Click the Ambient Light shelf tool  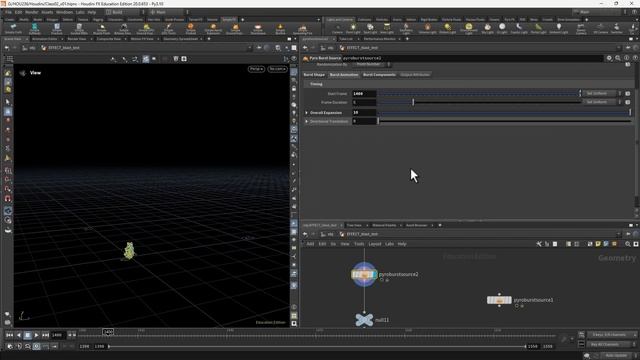558,29
